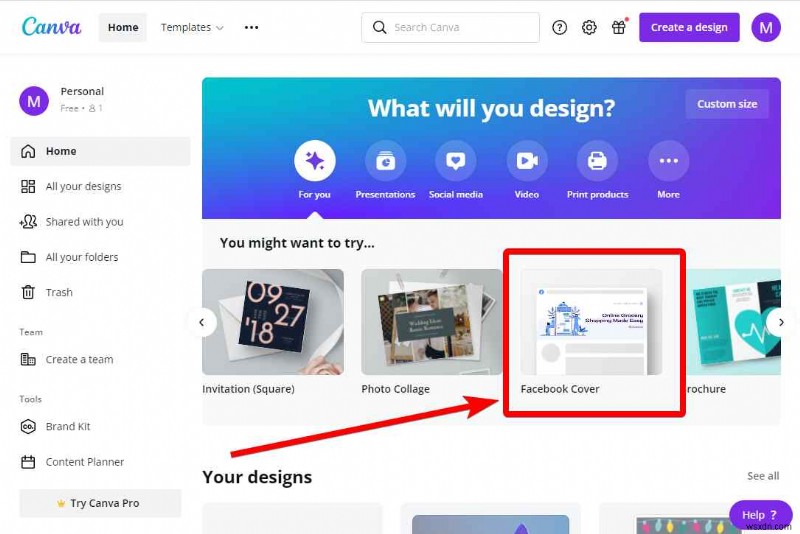Click the gift box icon
The height and width of the screenshot is (534, 800).
pyautogui.click(x=619, y=27)
